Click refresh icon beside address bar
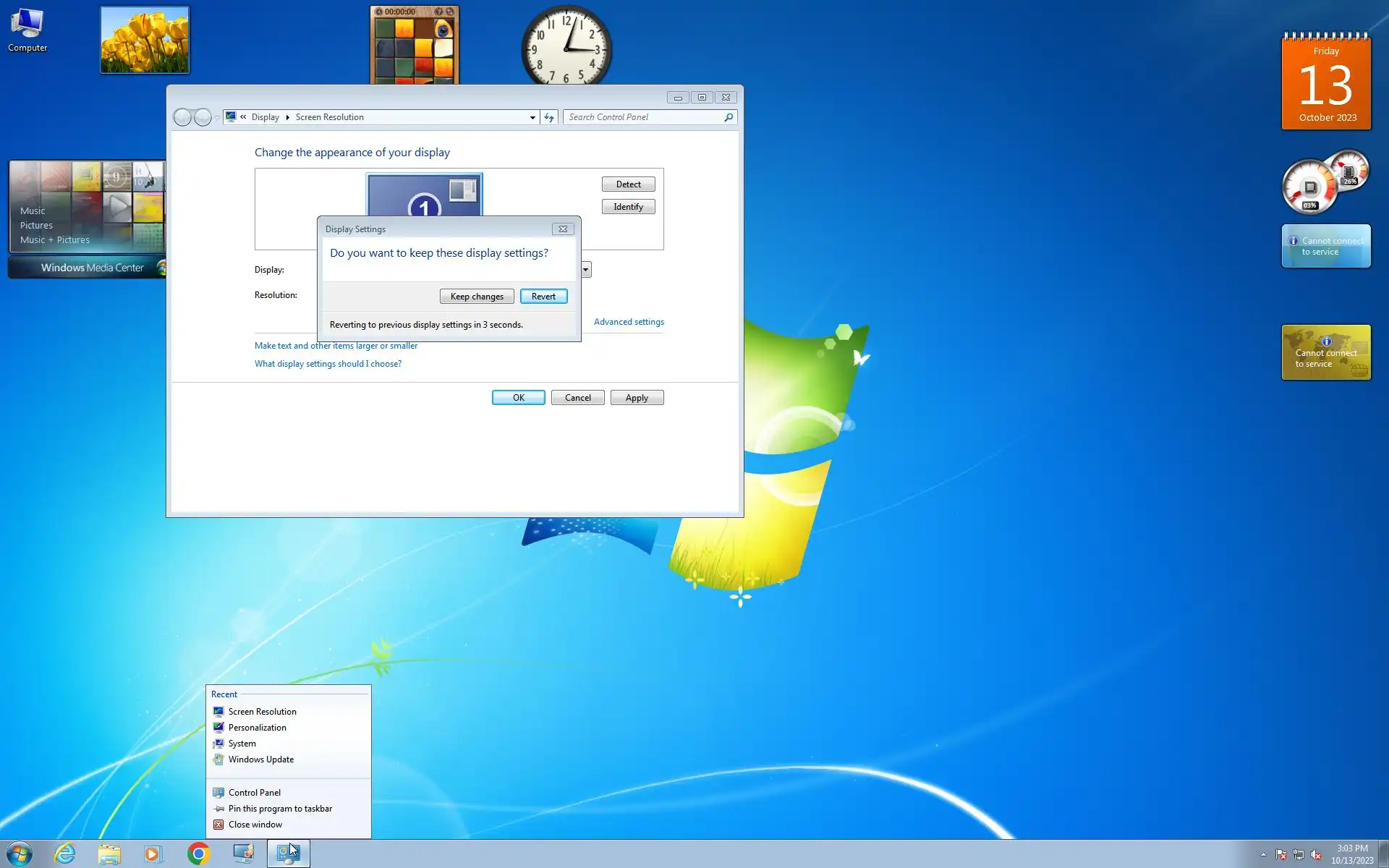 click(549, 117)
